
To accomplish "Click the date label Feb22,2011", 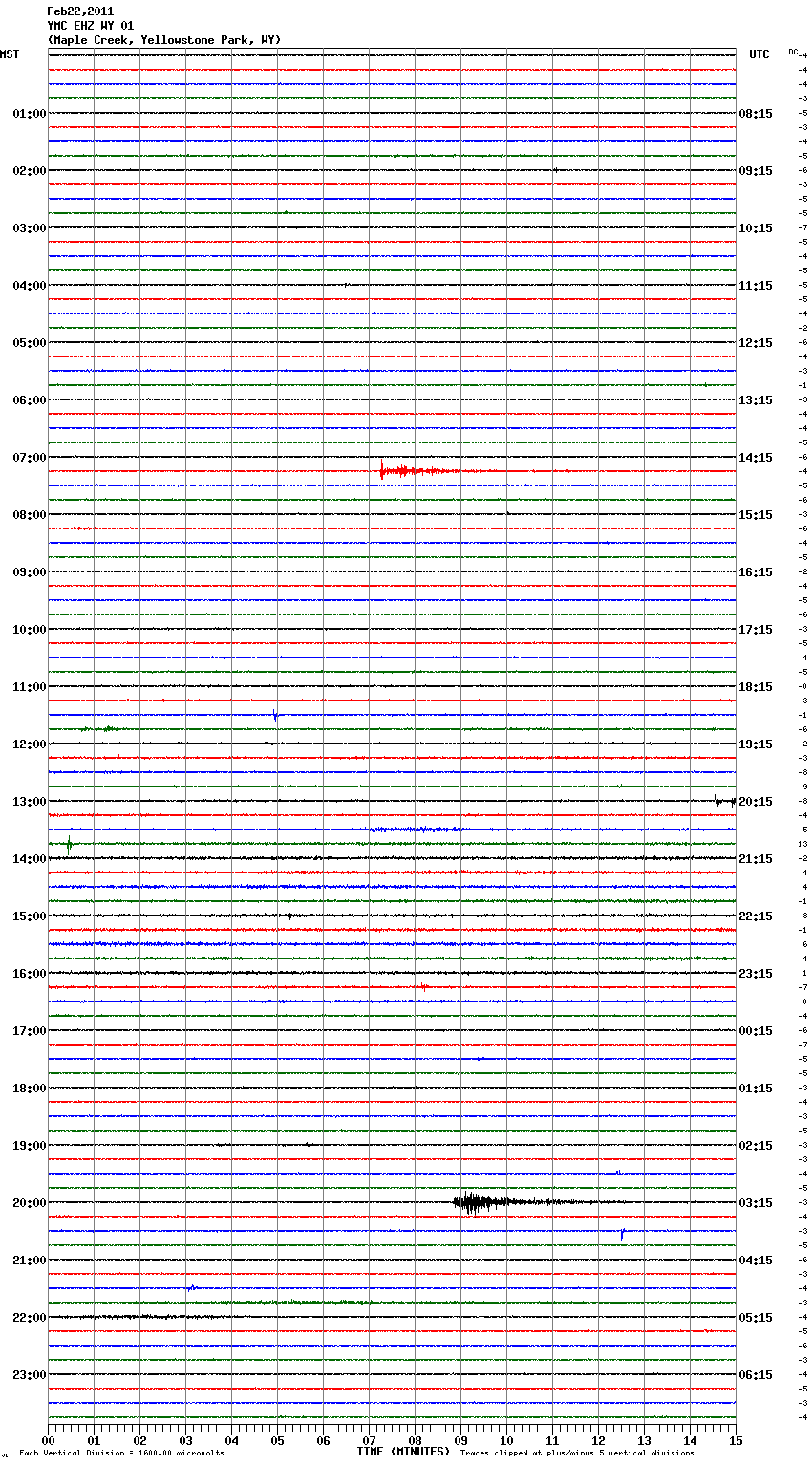I will (x=80, y=11).
